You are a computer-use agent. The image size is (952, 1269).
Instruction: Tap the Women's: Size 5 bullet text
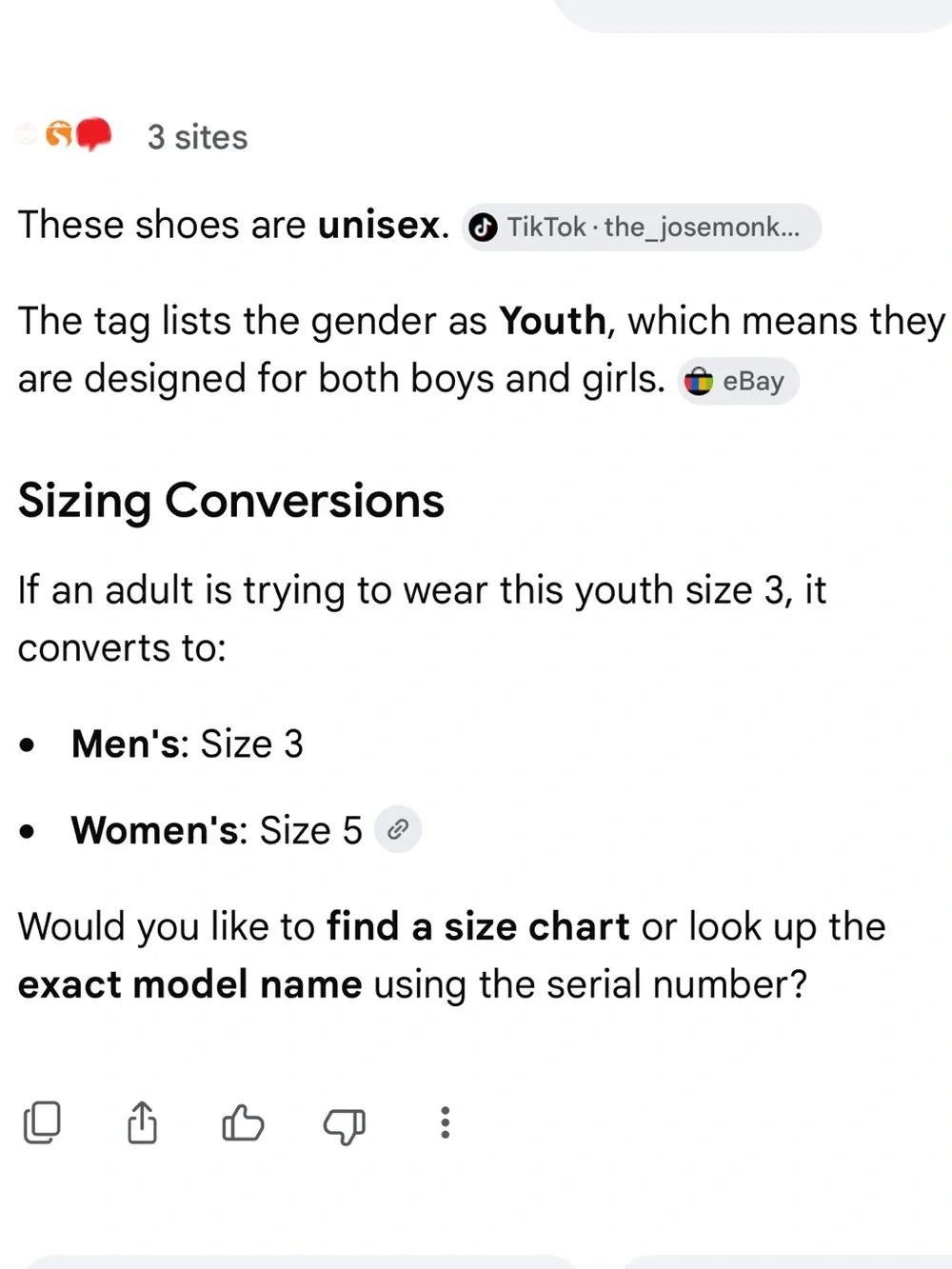pyautogui.click(x=217, y=830)
